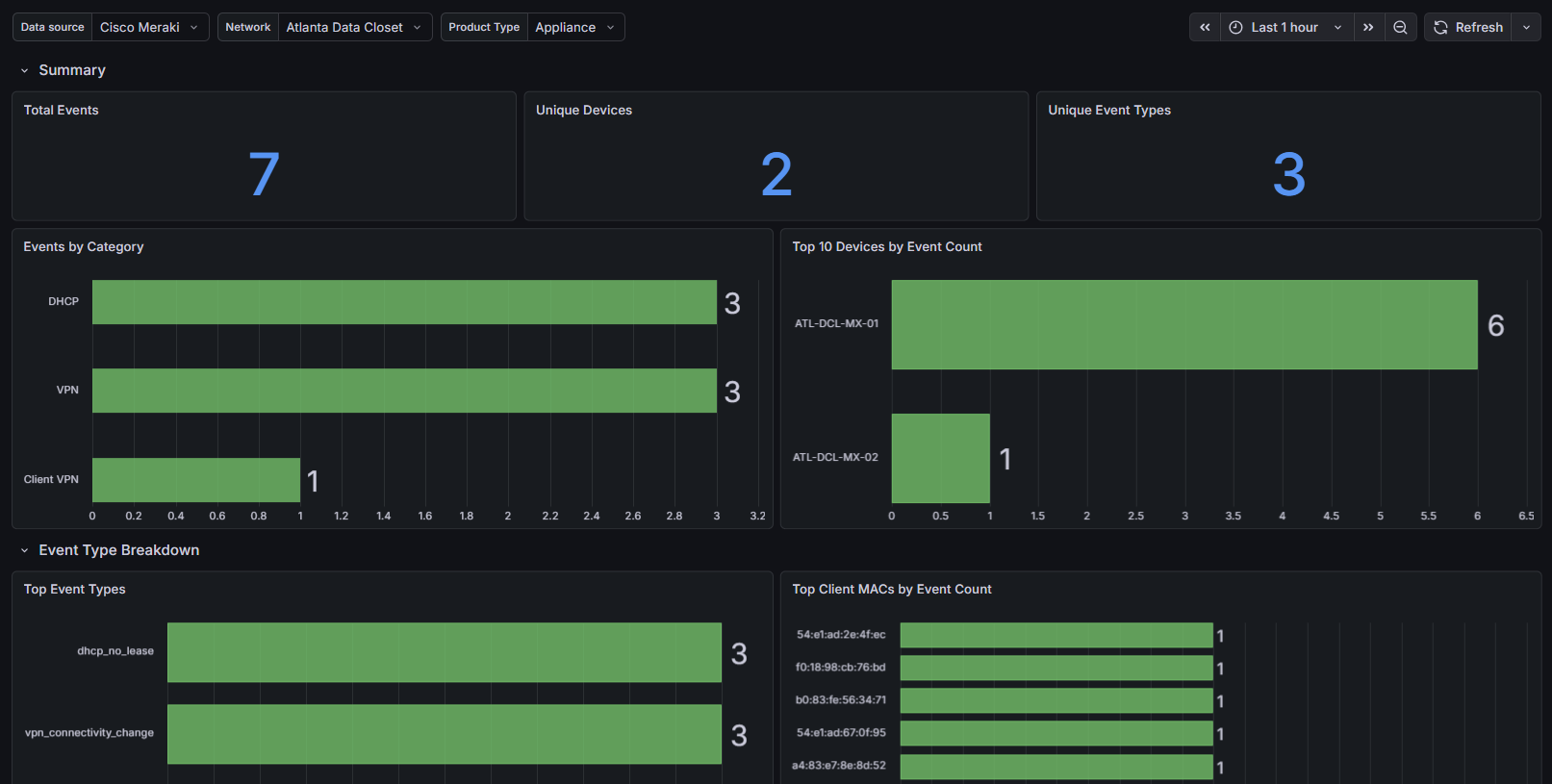Click the Unique Devices value 2

click(776, 174)
